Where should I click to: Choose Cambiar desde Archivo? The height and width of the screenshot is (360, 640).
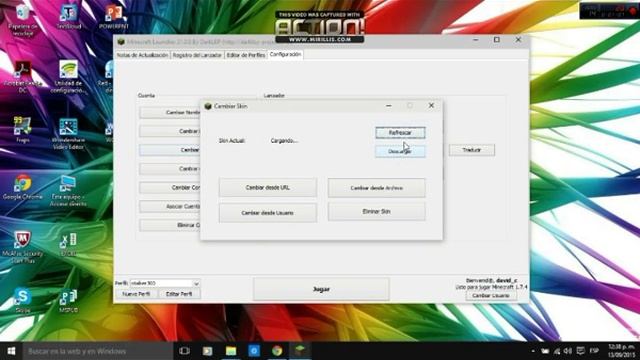click(376, 188)
